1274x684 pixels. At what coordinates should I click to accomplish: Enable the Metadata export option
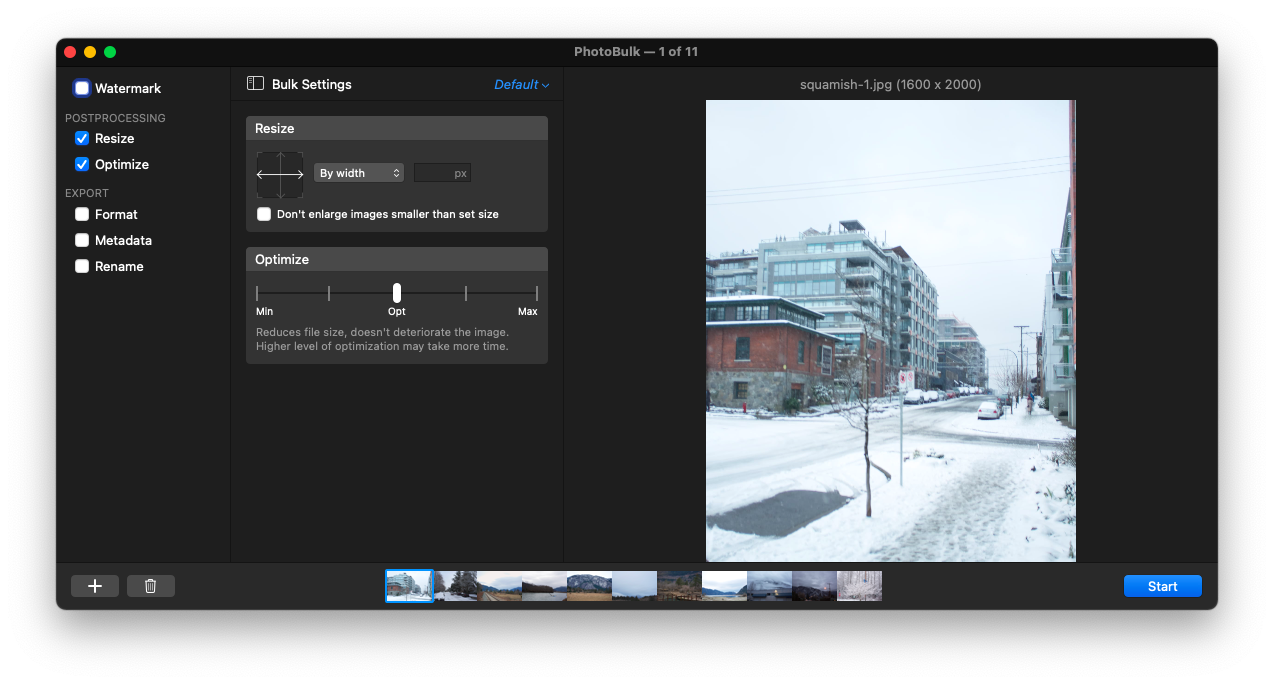click(81, 240)
